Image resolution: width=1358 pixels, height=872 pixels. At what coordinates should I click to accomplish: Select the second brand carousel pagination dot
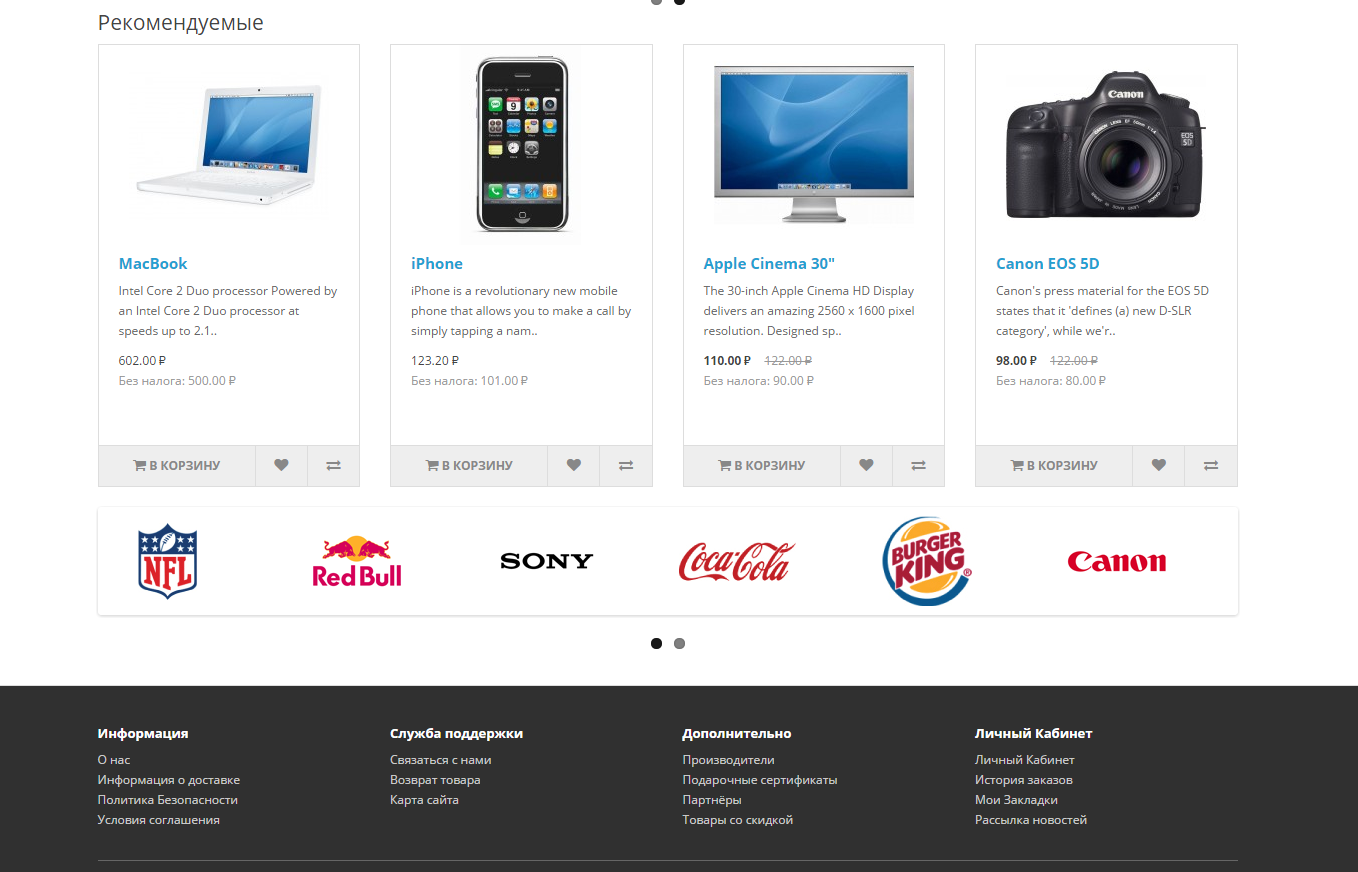679,643
